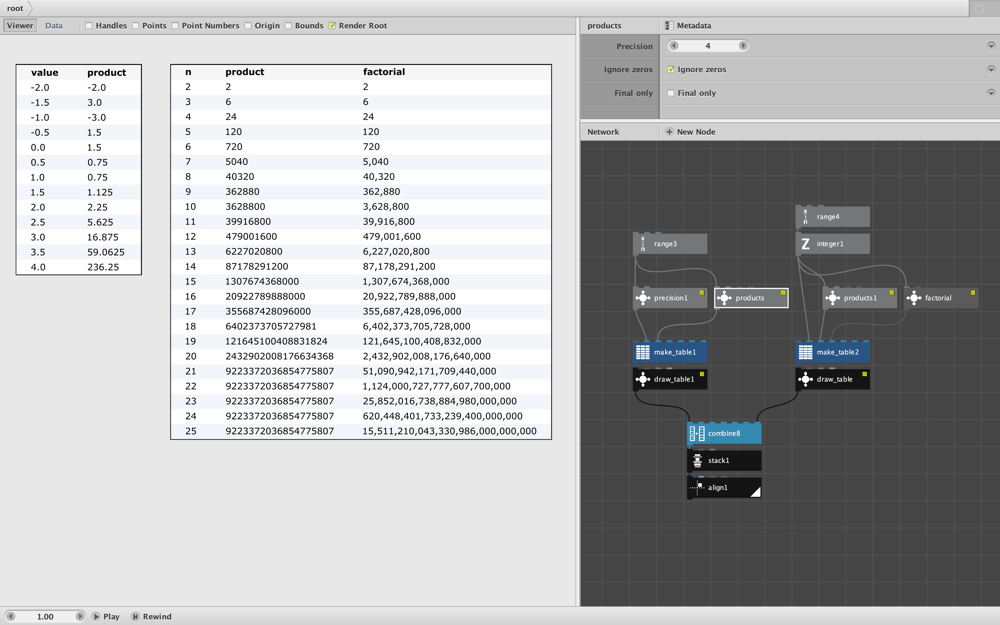Screen dimensions: 1000x625
Task: Switch to the Data tab
Action: click(54, 26)
